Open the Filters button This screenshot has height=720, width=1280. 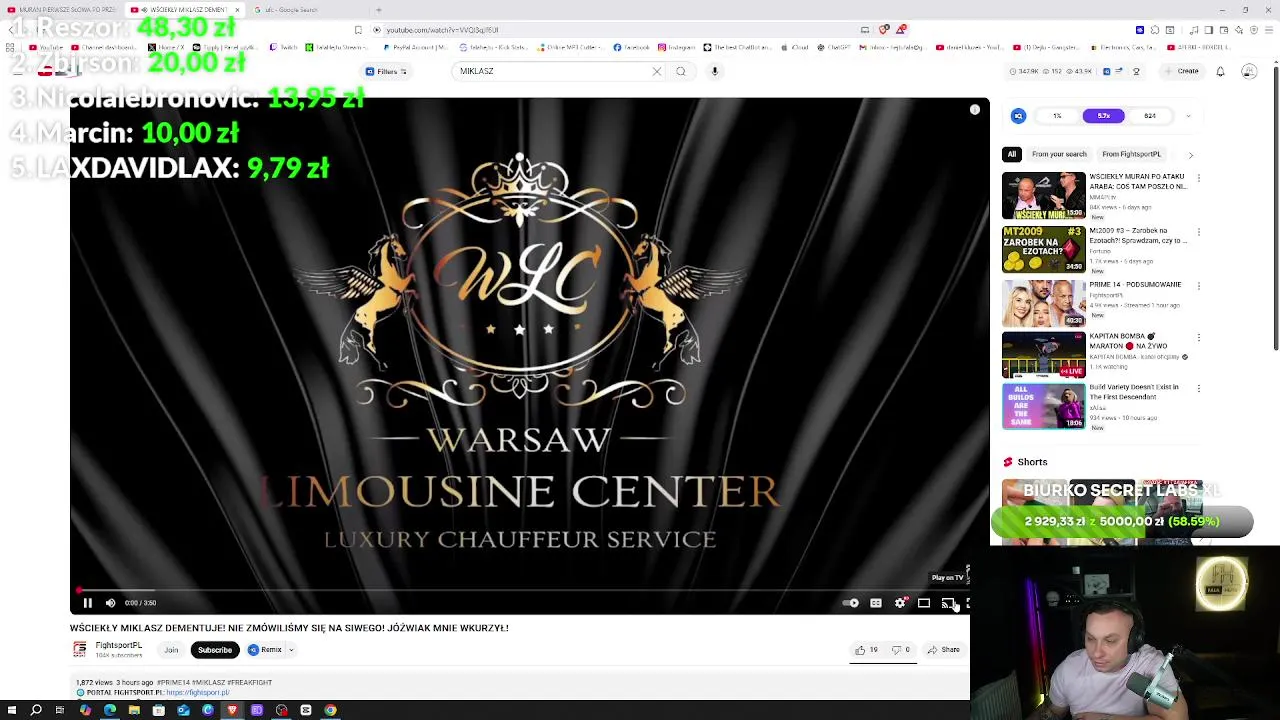[386, 71]
